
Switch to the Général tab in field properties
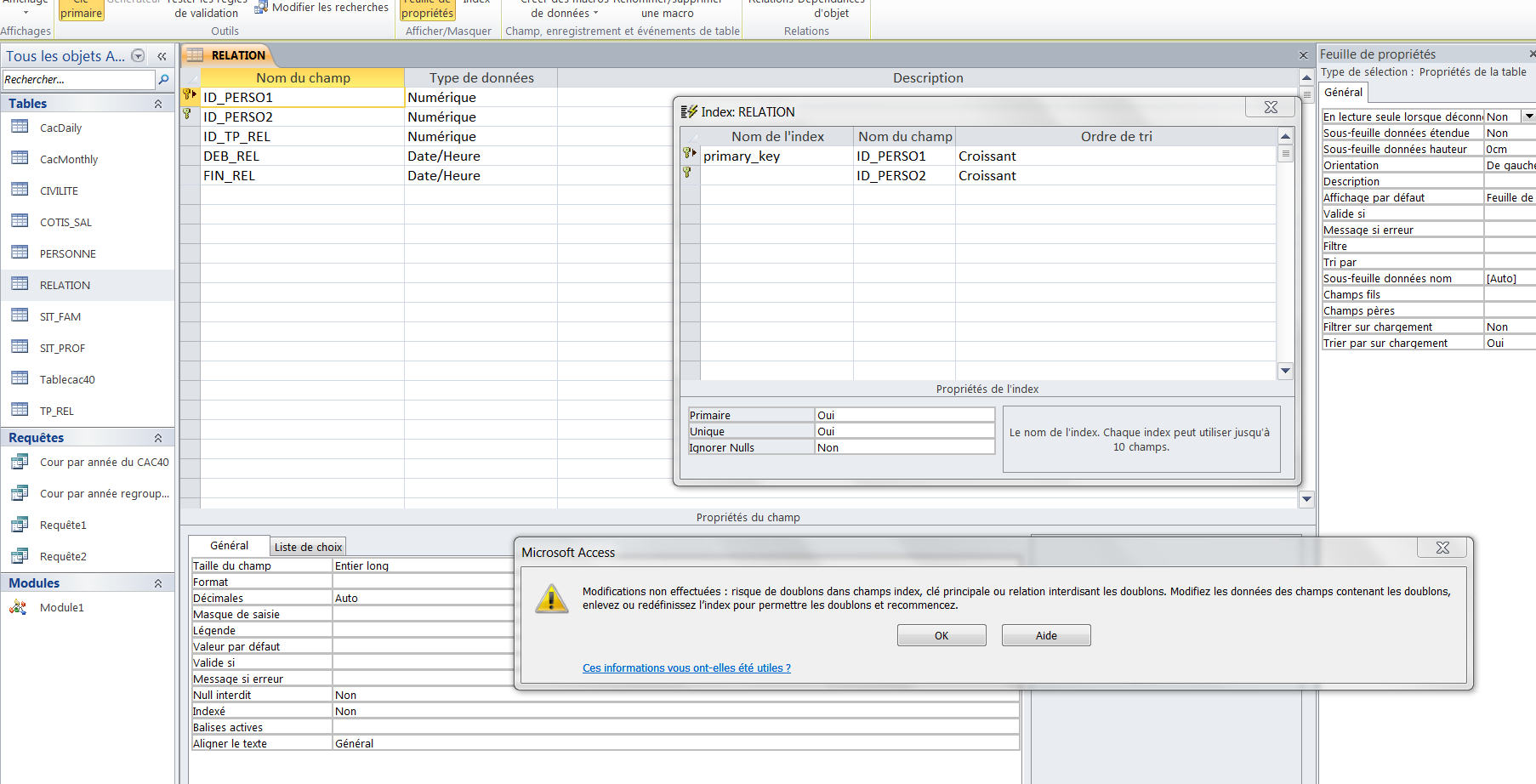(x=230, y=545)
